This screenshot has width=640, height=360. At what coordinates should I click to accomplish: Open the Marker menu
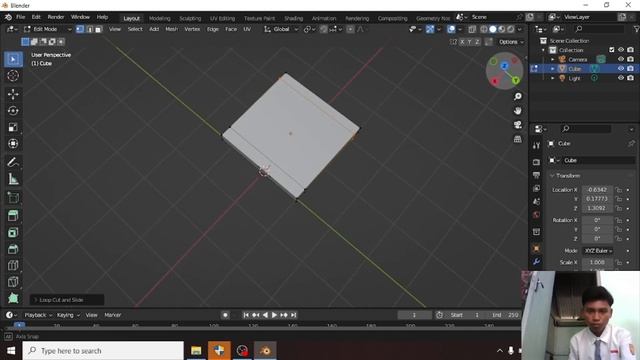pyautogui.click(x=113, y=315)
